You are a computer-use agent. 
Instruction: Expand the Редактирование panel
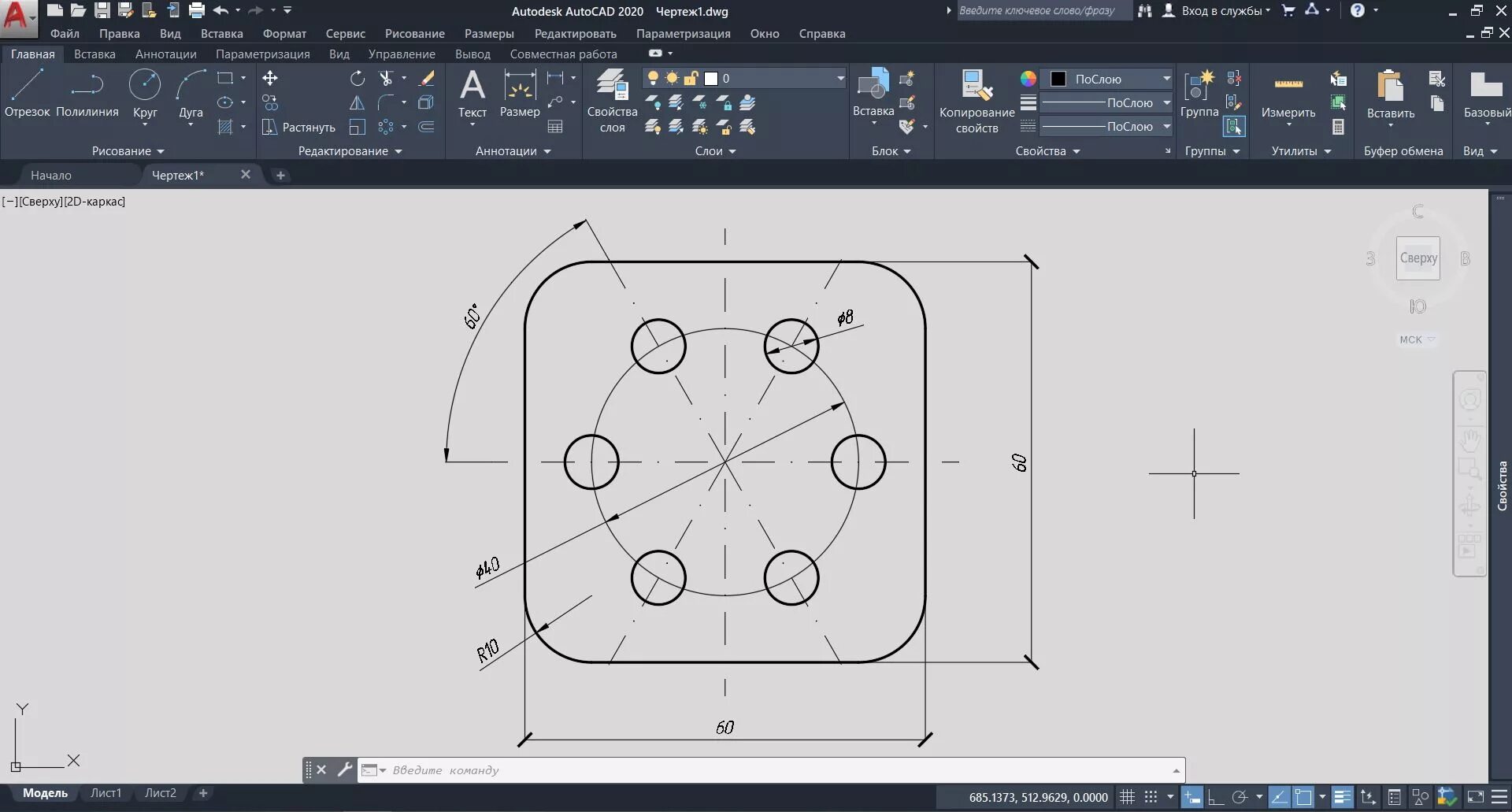[x=350, y=150]
